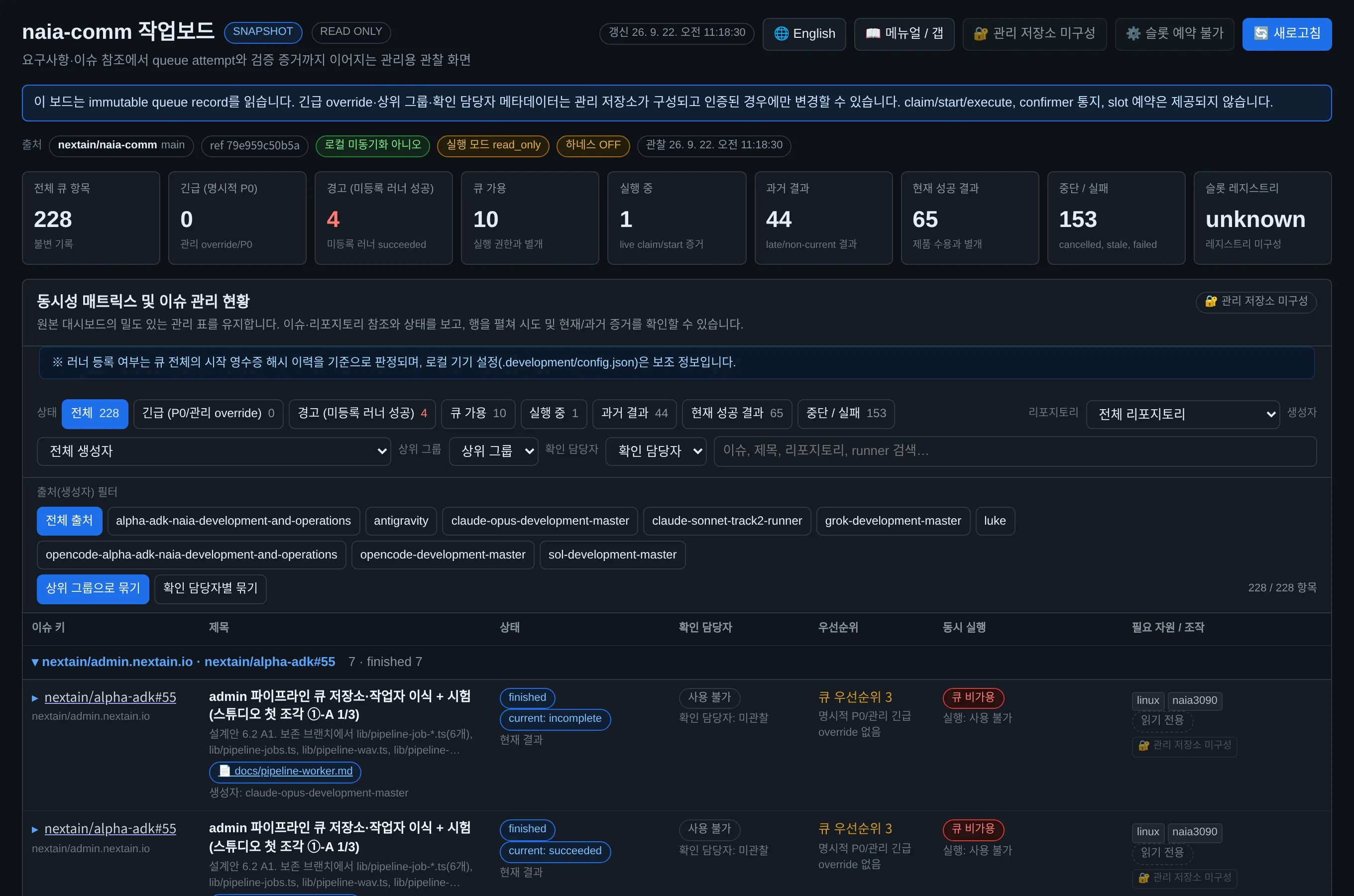1354x896 pixels.
Task: Toggle the 실행 중 1 filter chip
Action: pos(554,413)
